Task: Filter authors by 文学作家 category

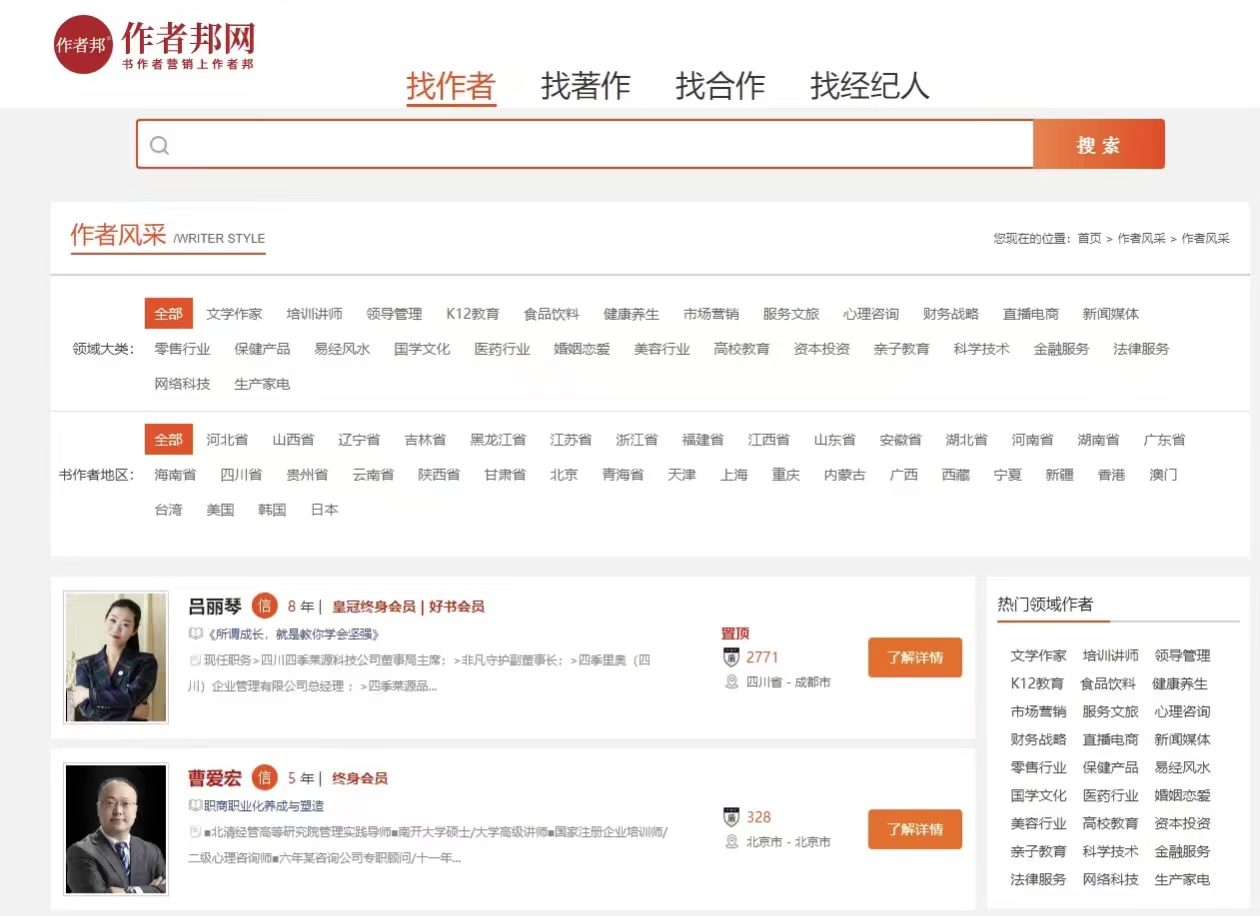Action: pyautogui.click(x=234, y=314)
